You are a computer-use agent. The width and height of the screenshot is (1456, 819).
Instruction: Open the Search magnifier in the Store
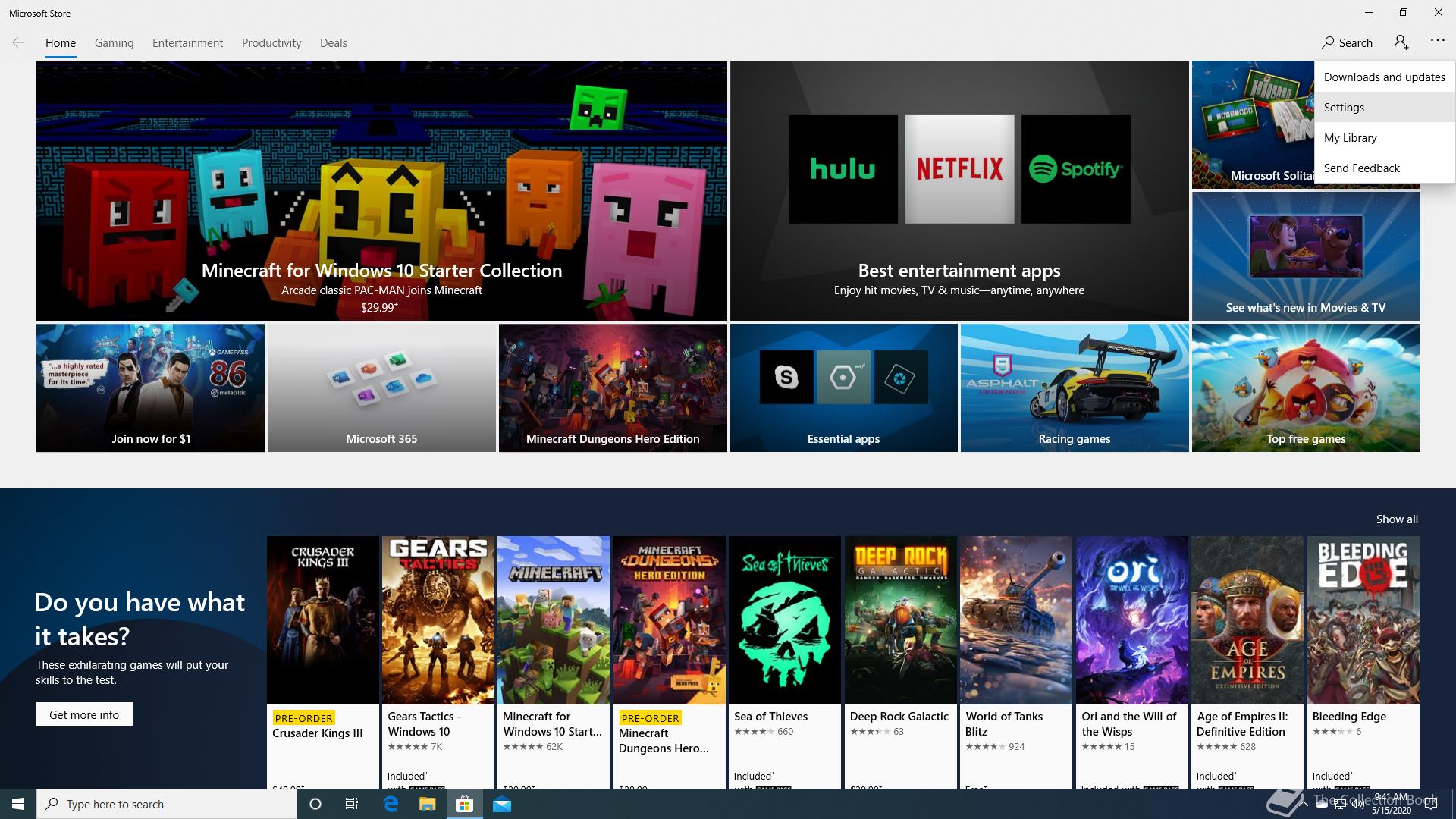[x=1347, y=42]
